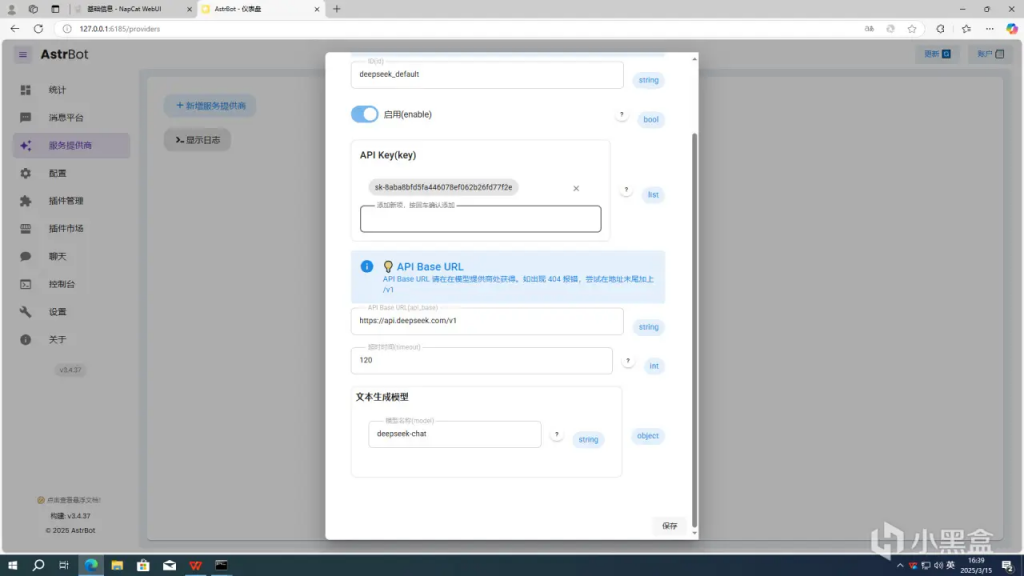Screen dimensions: 1024x576
Task: Focus the add new API key input
Action: (x=481, y=219)
